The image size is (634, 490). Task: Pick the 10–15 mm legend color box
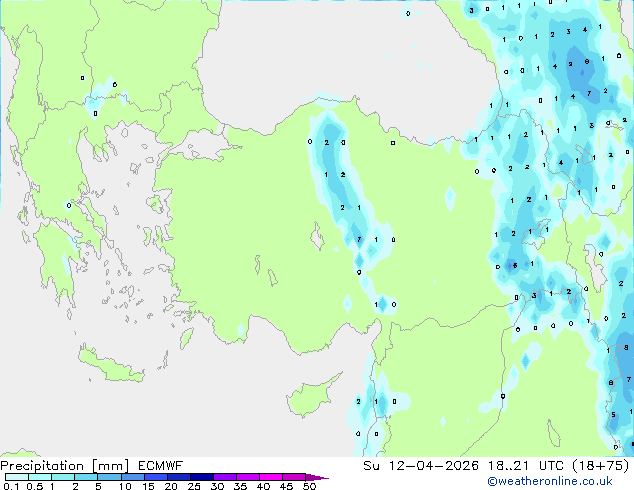point(132,477)
